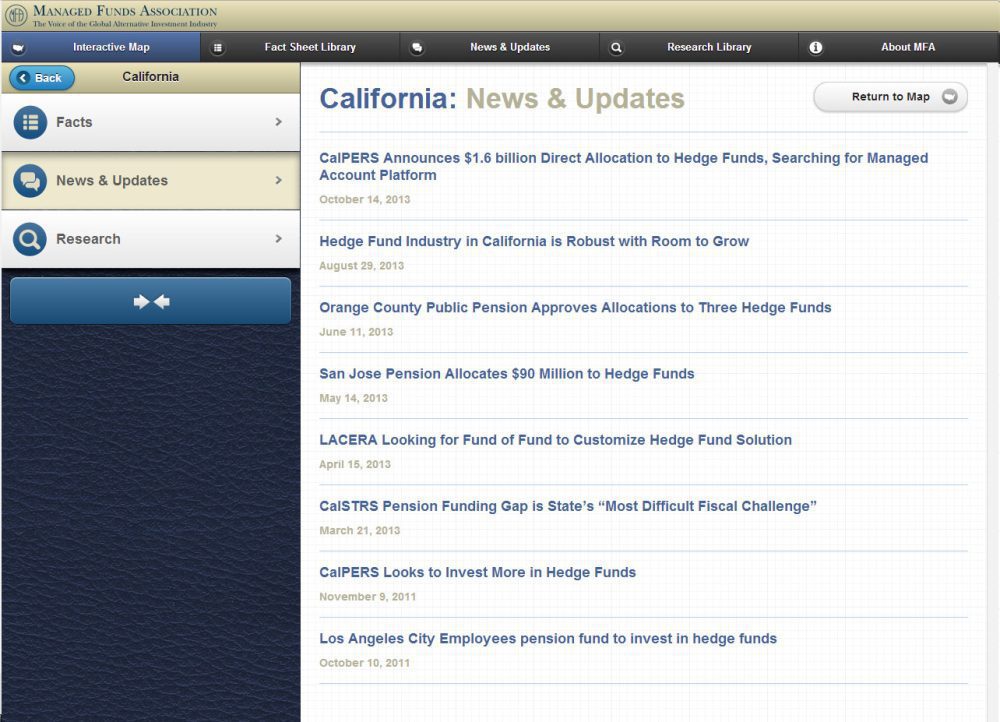This screenshot has height=722, width=1000.
Task: Click the Research Library magnifier icon
Action: click(x=616, y=48)
